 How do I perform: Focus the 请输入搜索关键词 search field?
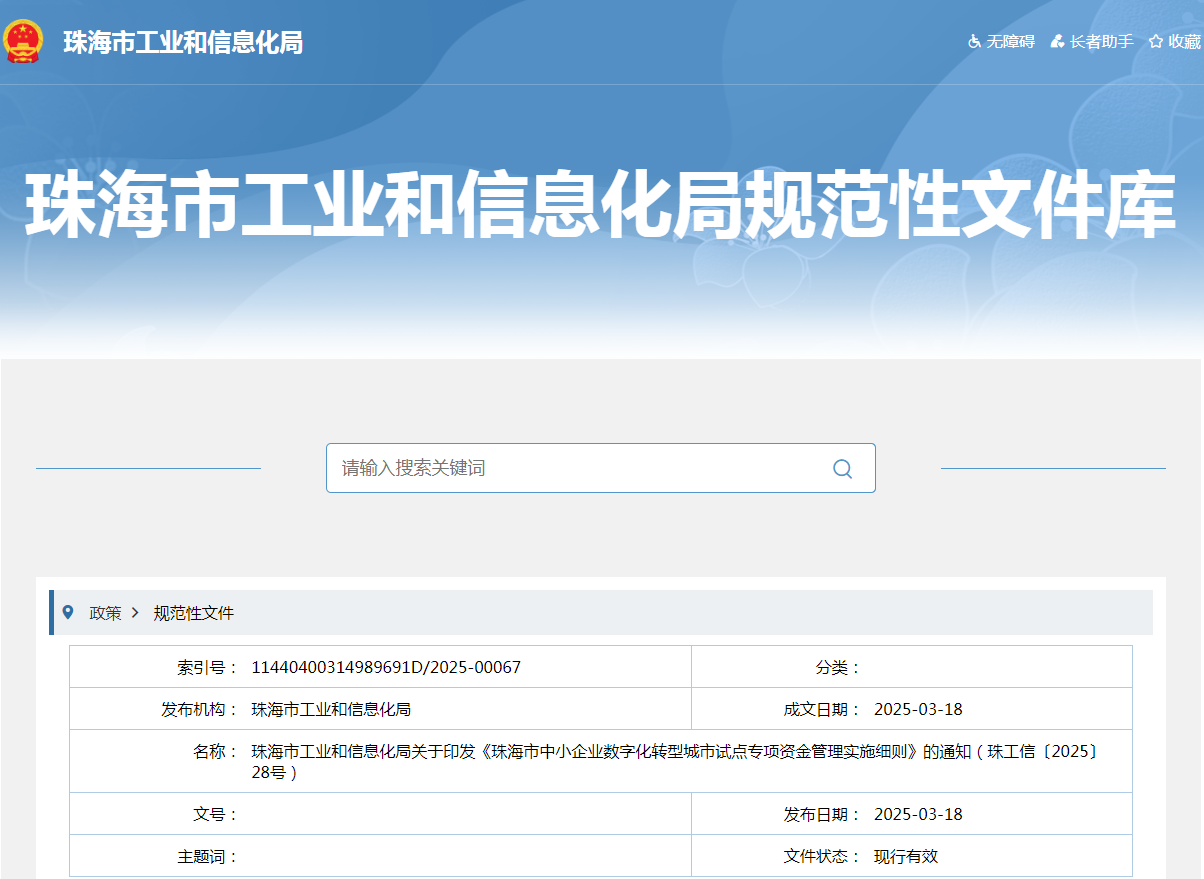coord(580,468)
